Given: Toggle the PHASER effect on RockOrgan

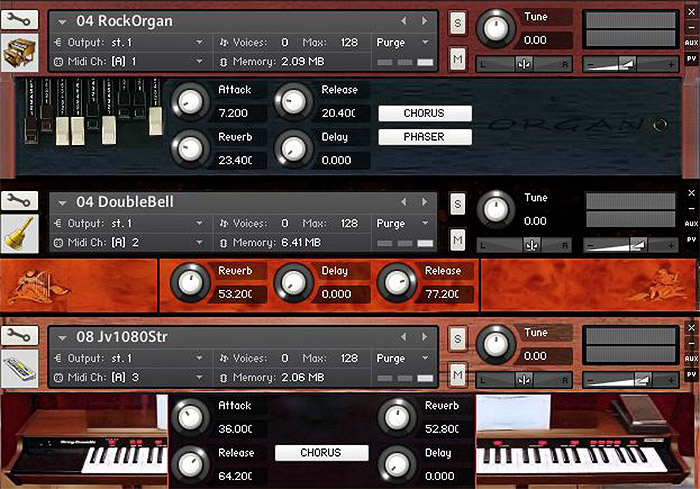Looking at the screenshot, I should coord(424,137).
